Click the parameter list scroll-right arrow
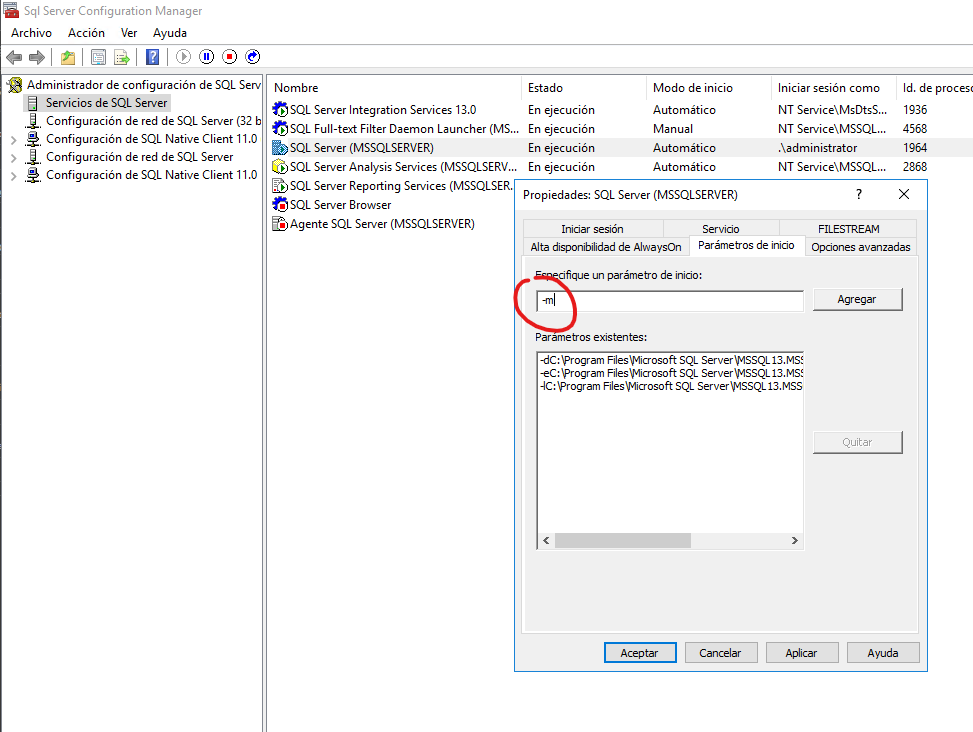 [x=794, y=540]
